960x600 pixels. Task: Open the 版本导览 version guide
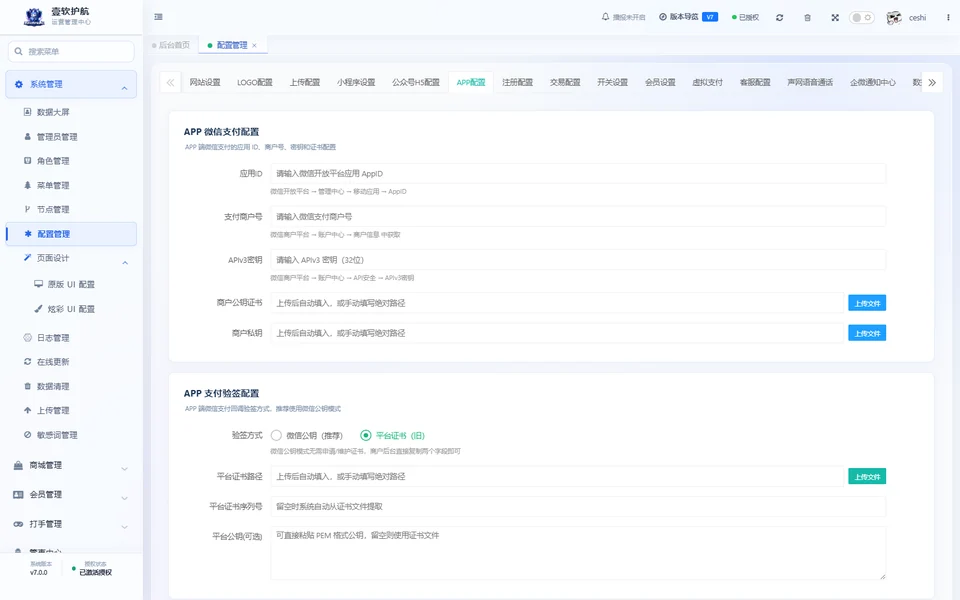coord(688,17)
